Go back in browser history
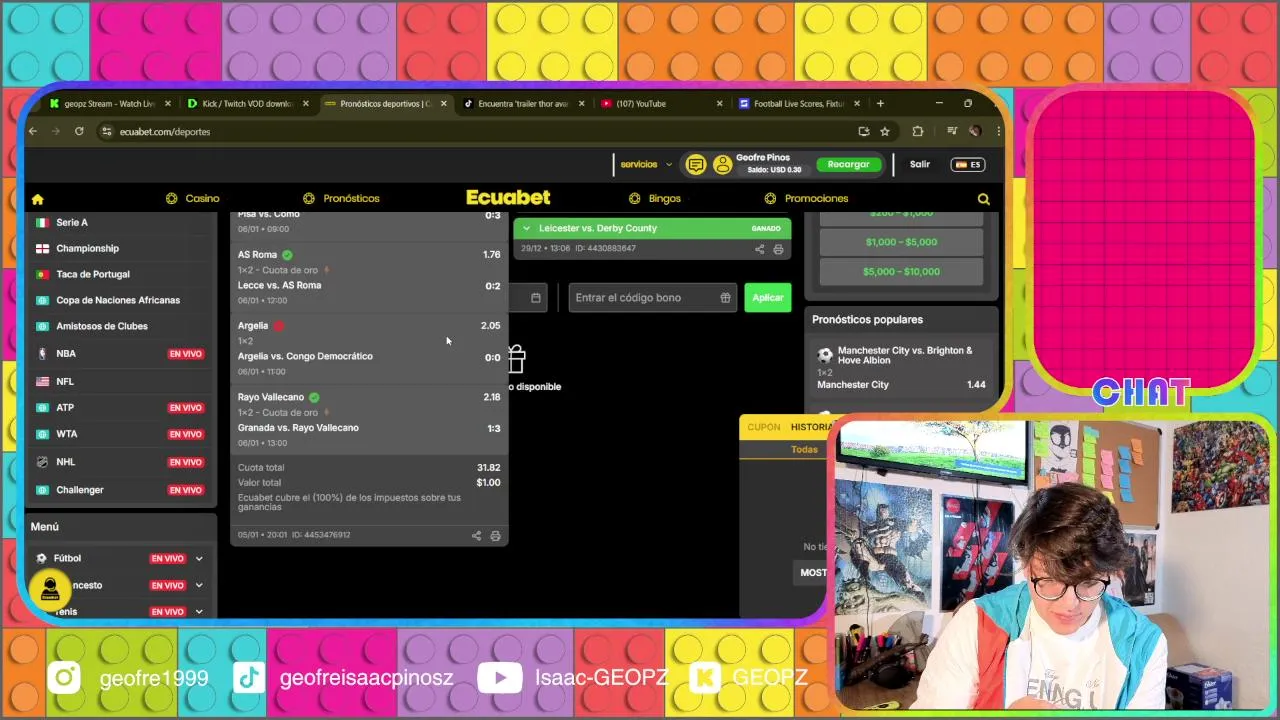 tap(33, 131)
